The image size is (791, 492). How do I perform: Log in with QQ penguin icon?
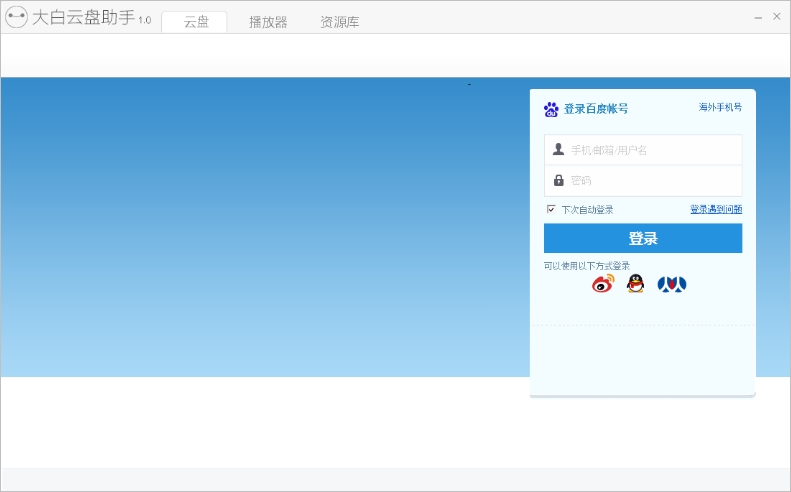coord(636,284)
